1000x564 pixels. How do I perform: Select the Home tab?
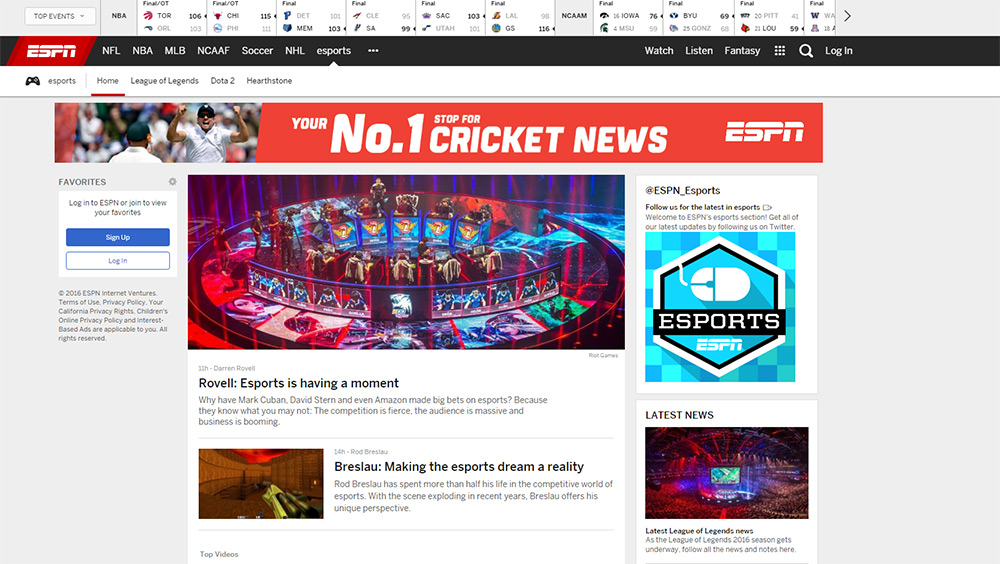pos(108,81)
